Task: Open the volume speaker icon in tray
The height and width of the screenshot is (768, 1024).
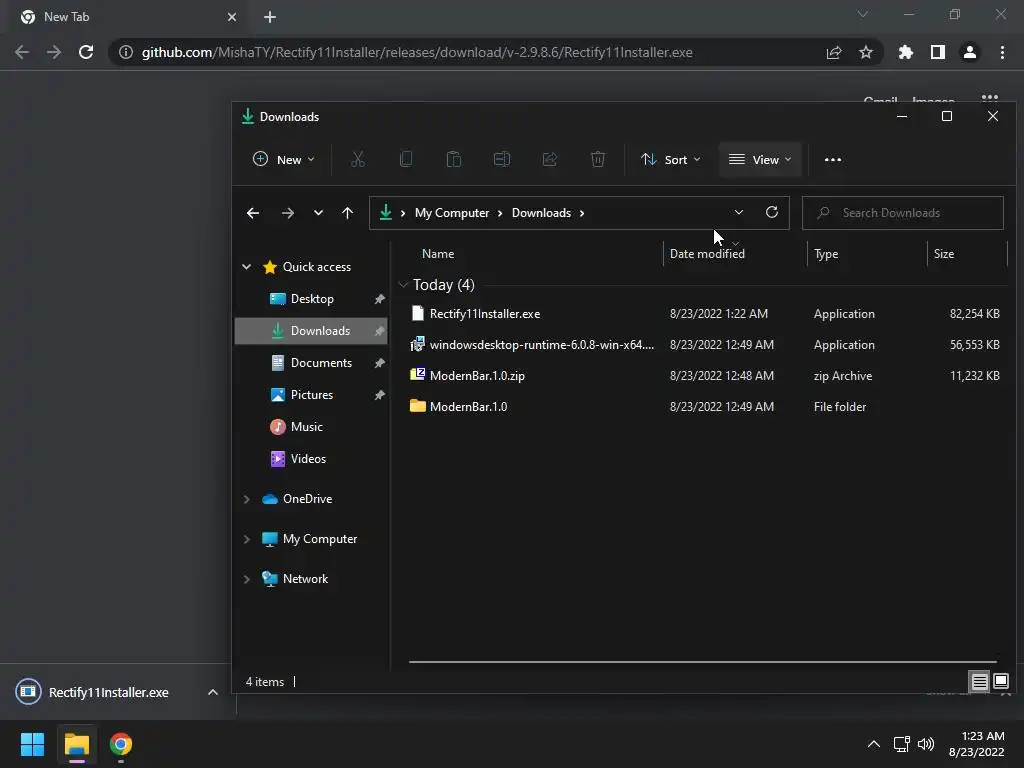Action: (926, 744)
